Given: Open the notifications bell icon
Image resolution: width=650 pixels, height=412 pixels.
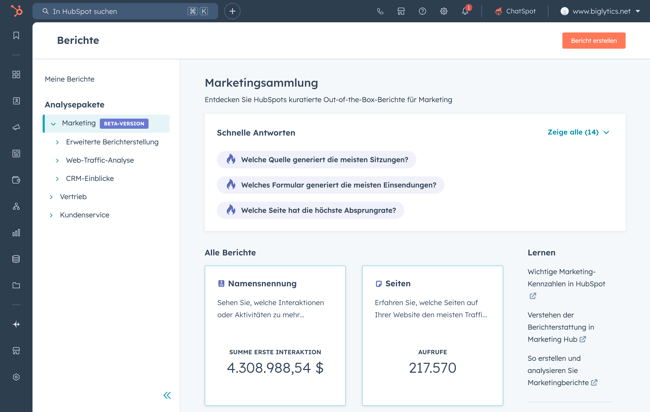Looking at the screenshot, I should point(465,11).
